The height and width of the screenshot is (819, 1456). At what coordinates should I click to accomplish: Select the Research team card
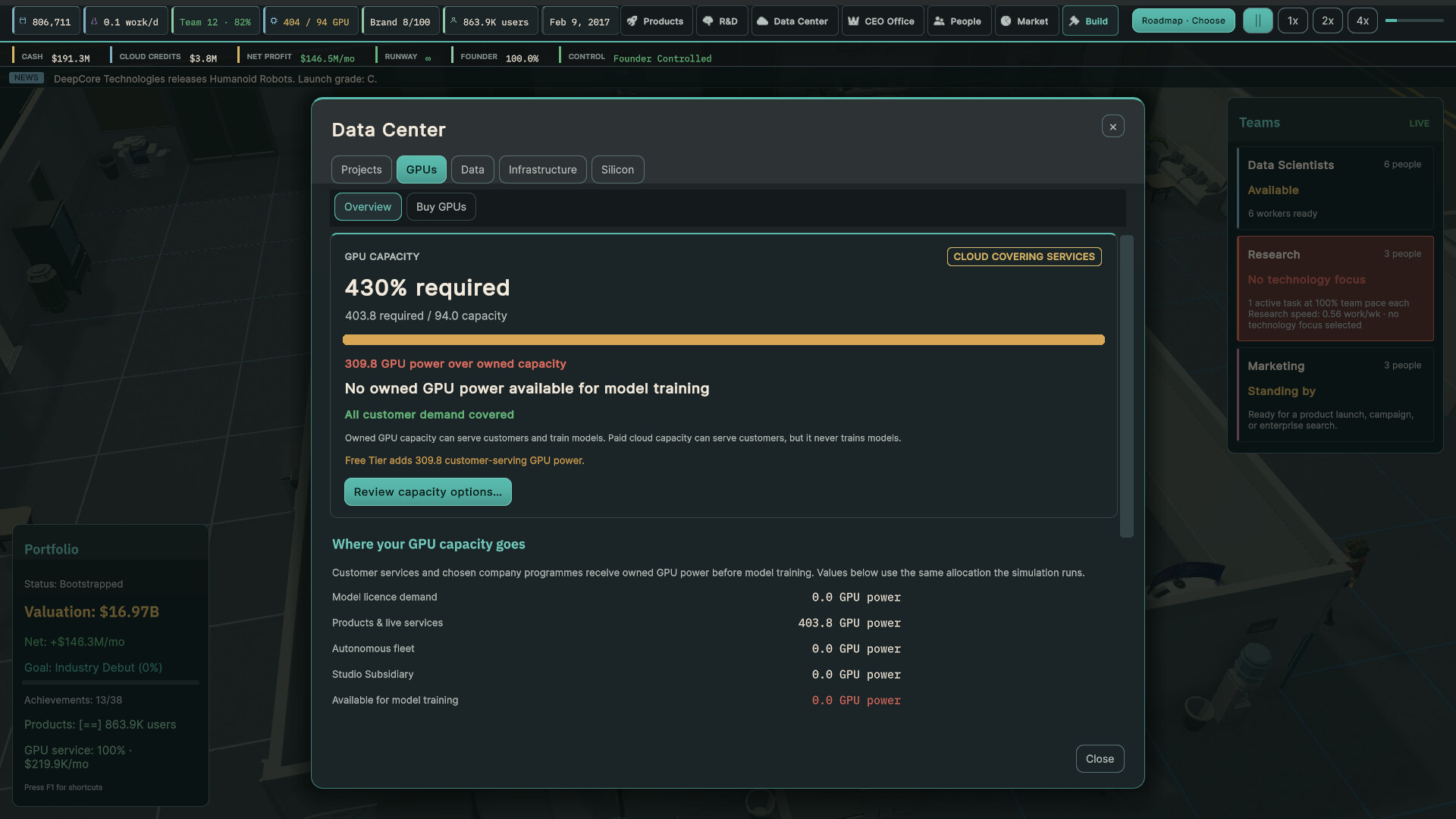1335,288
